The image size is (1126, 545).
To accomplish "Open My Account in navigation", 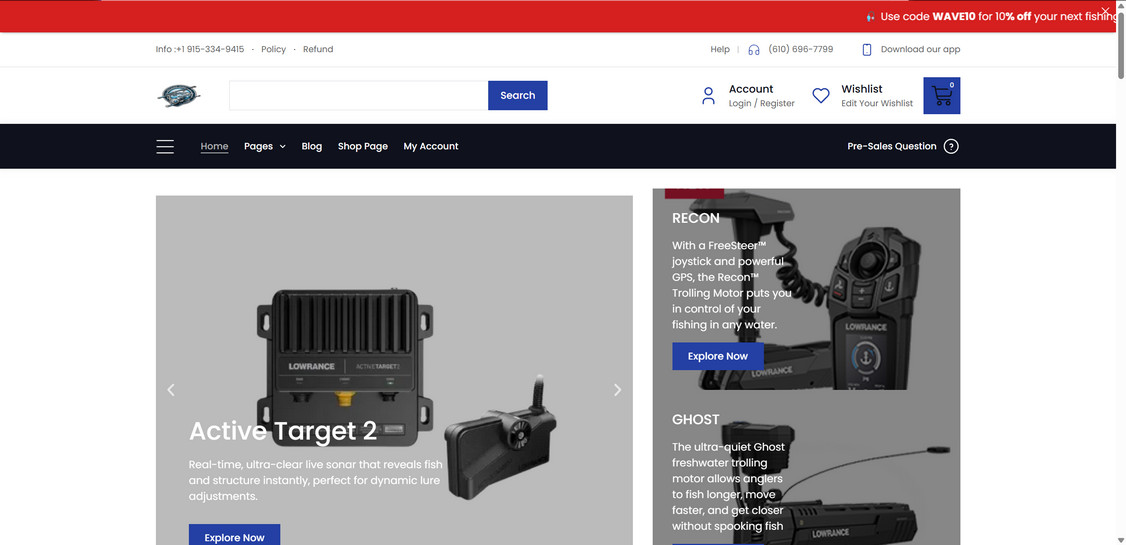I will pyautogui.click(x=431, y=146).
